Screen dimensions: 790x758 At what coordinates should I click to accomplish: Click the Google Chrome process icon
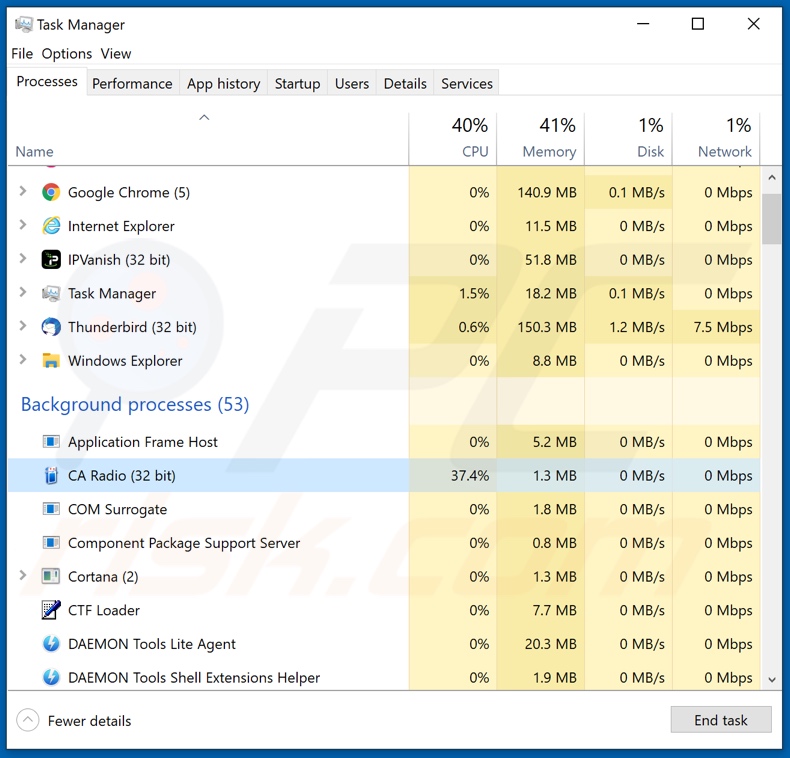tap(51, 193)
